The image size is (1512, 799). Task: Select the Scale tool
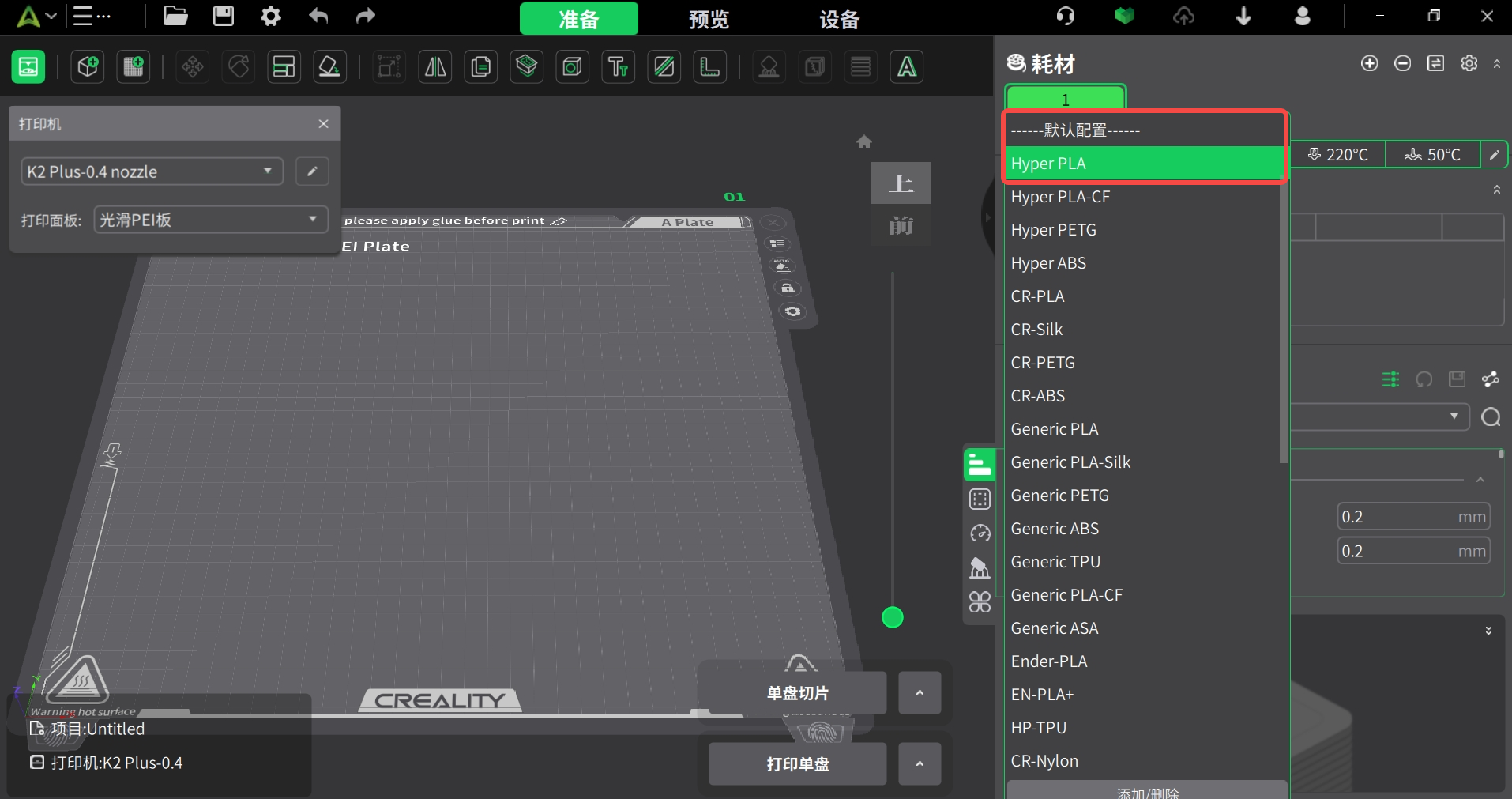pyautogui.click(x=389, y=67)
